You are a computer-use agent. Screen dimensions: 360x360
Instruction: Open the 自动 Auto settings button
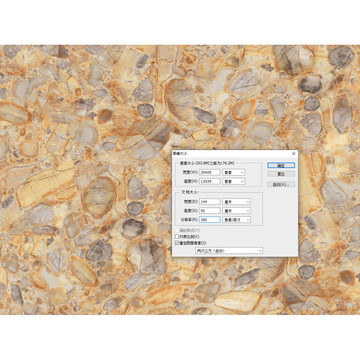pos(281,184)
